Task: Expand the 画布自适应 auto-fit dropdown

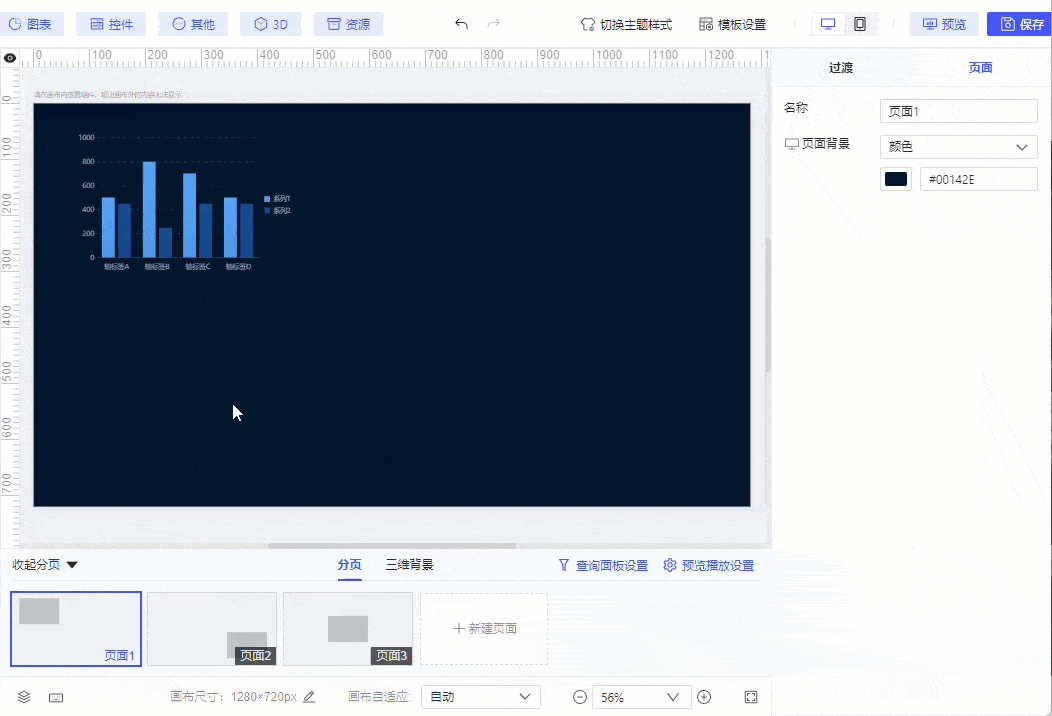Action: click(x=480, y=696)
